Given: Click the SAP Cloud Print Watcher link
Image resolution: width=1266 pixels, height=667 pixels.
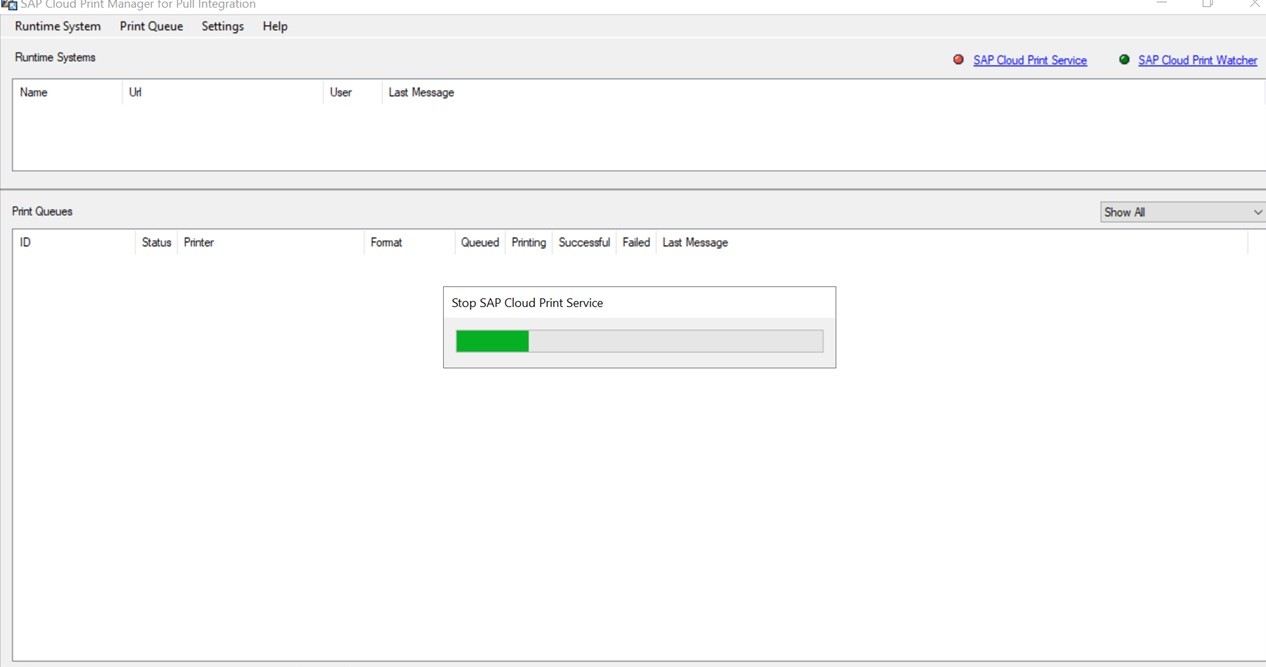Looking at the screenshot, I should pos(1198,60).
